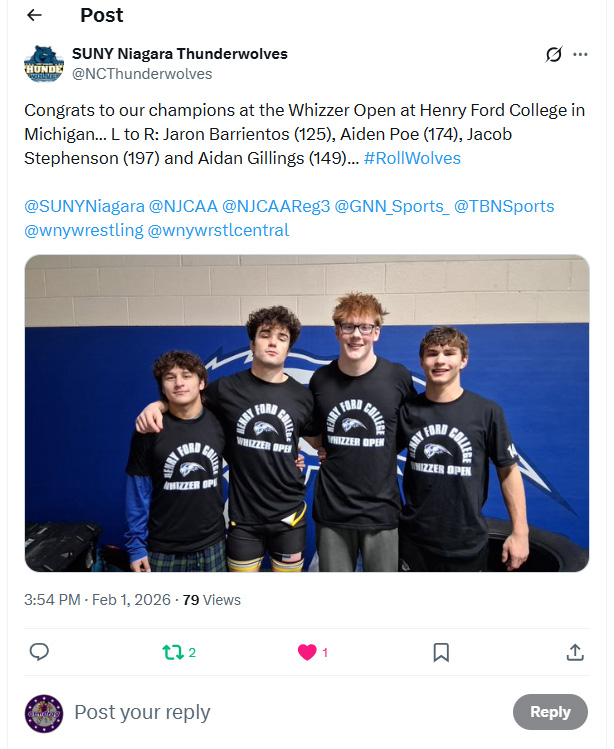The width and height of the screenshot is (614, 749).
Task: Click the reply comment bubble icon
Action: 39,652
